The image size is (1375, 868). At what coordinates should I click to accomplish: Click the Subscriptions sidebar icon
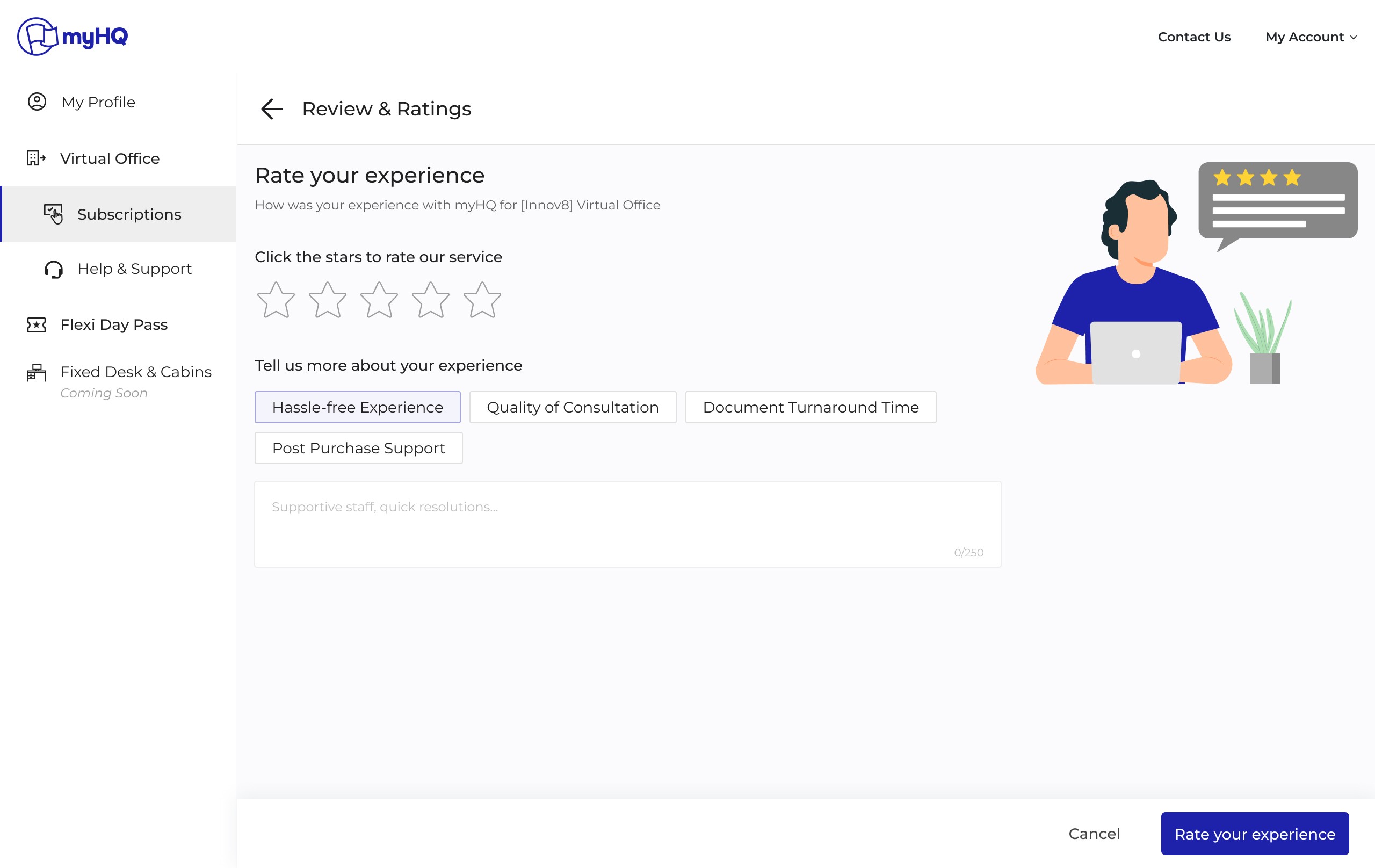pyautogui.click(x=53, y=214)
